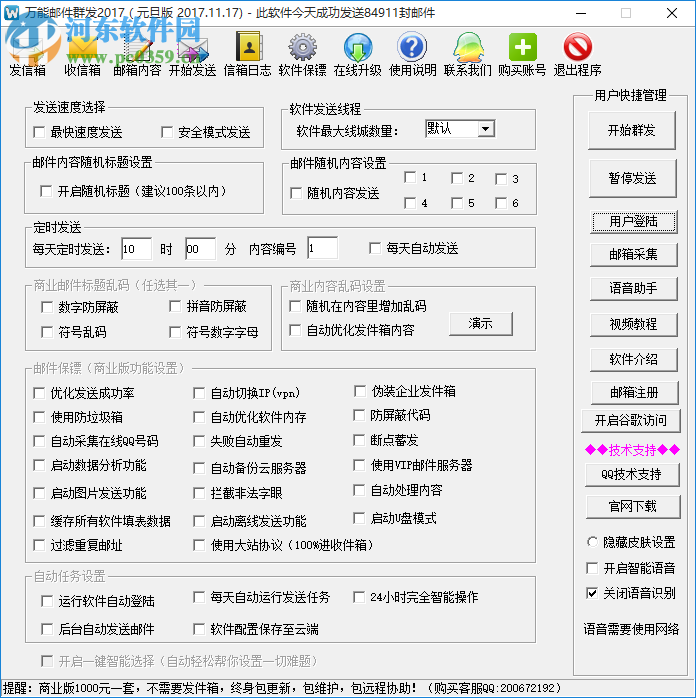Enable 开启智能语音 checkbox
Viewport: 696px width, 698px height.
click(x=592, y=568)
